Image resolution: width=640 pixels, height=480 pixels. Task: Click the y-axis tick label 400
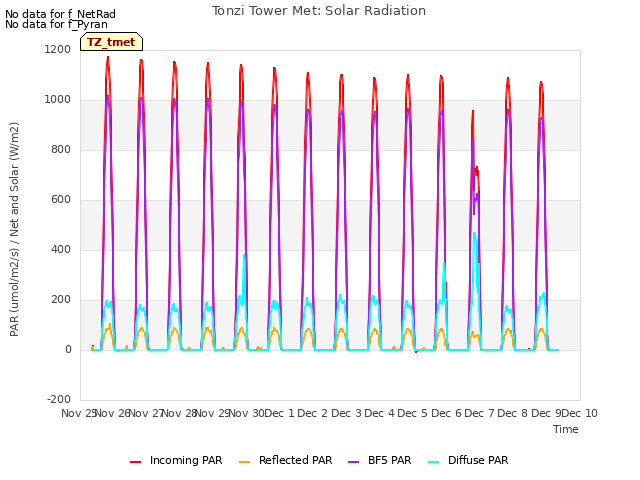tap(61, 249)
